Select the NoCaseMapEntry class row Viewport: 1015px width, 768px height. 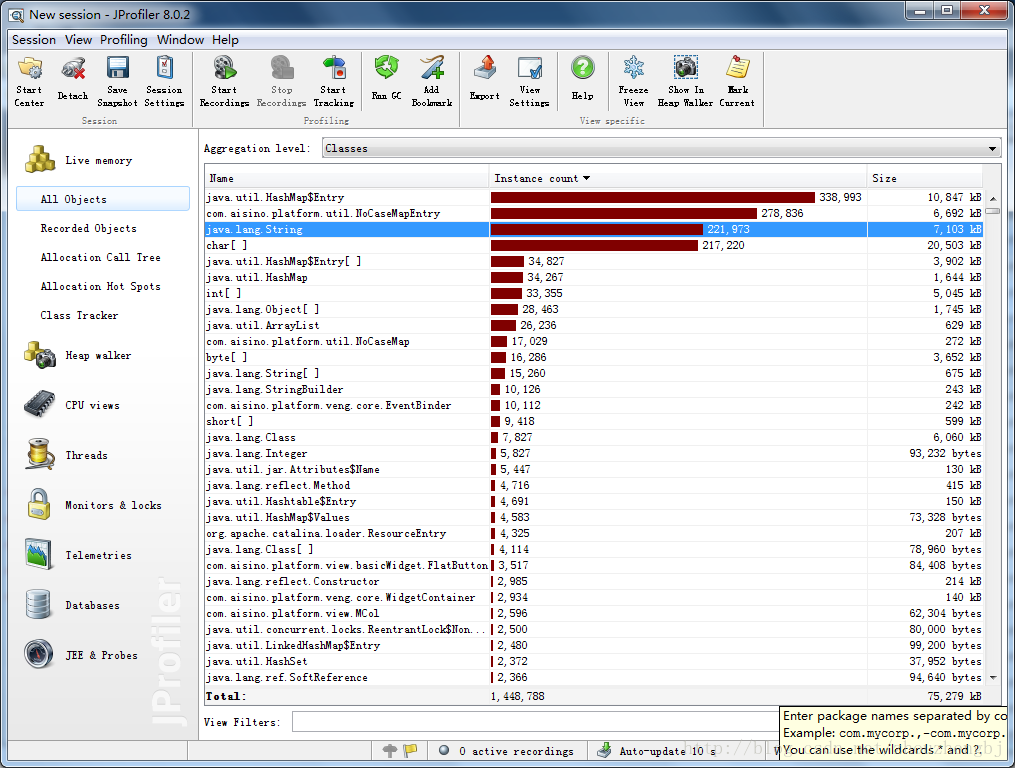(594, 213)
